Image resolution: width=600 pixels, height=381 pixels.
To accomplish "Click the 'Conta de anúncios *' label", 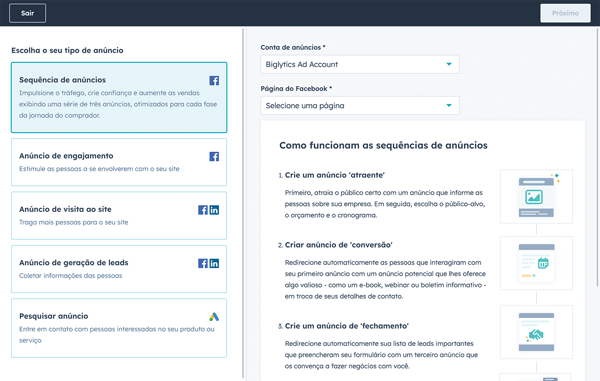I will pos(293,47).
